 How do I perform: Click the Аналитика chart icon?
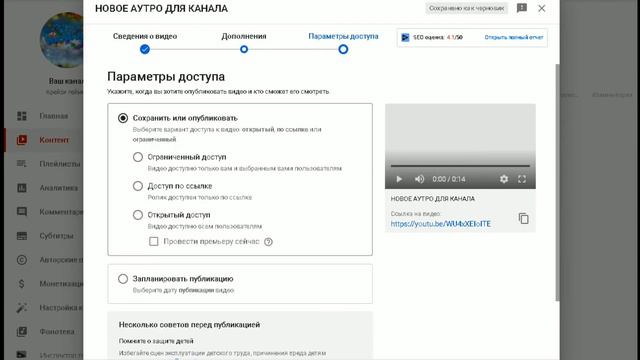[22, 188]
